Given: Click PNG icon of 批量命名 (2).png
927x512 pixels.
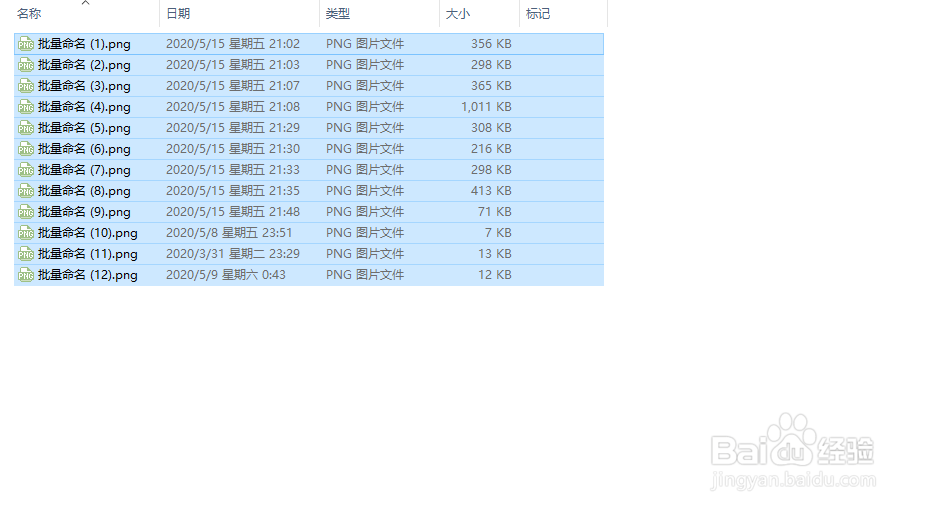Looking at the screenshot, I should pos(25,65).
